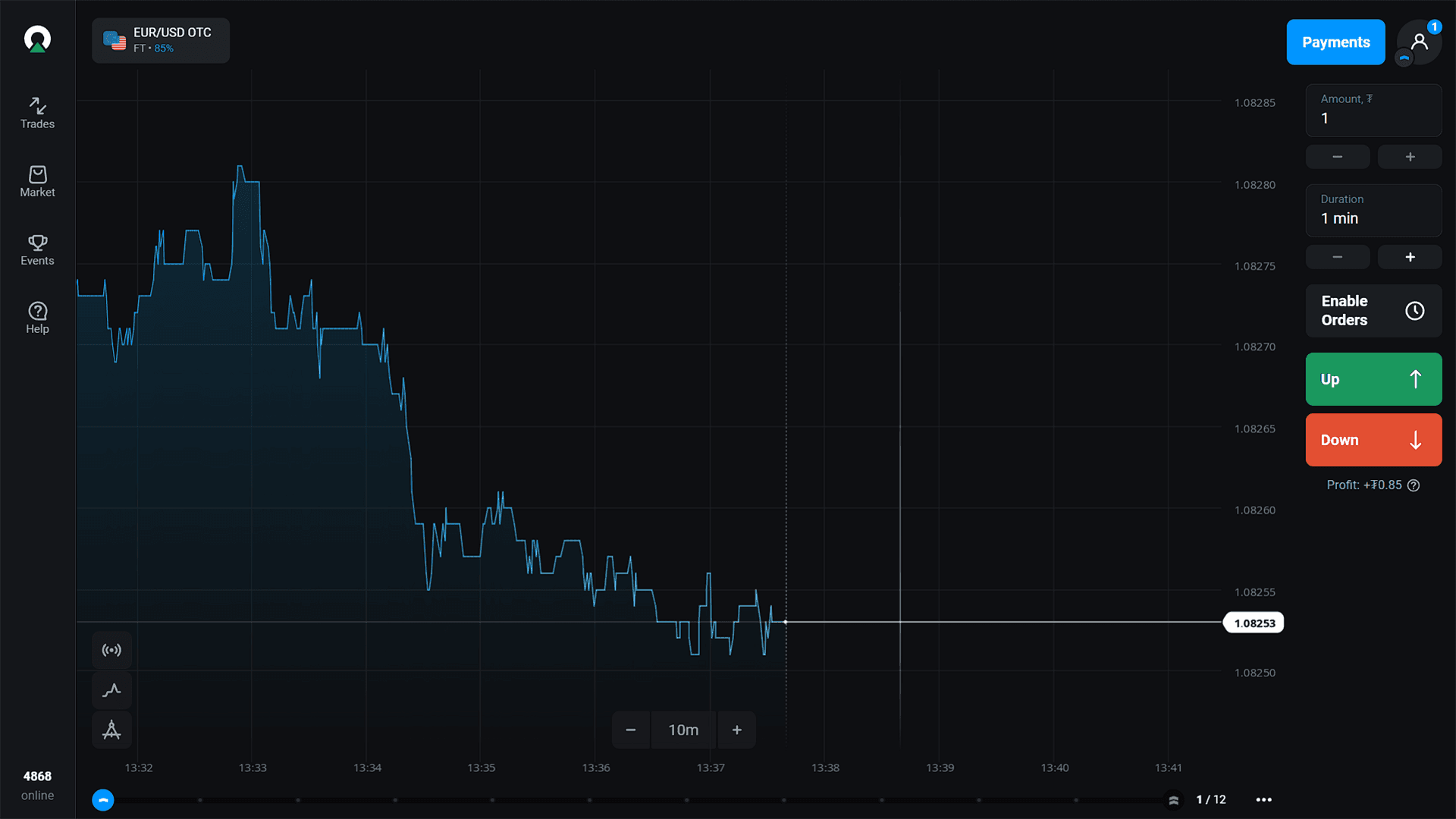Click the profit help question-mark icon
The height and width of the screenshot is (819, 1456).
(x=1414, y=485)
